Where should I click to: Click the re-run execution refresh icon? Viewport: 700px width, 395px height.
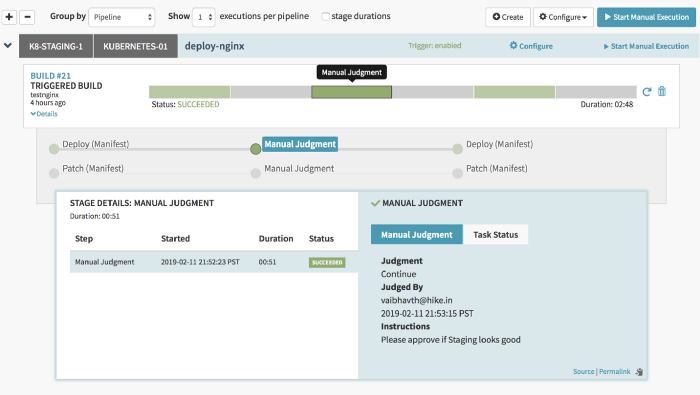tap(646, 91)
